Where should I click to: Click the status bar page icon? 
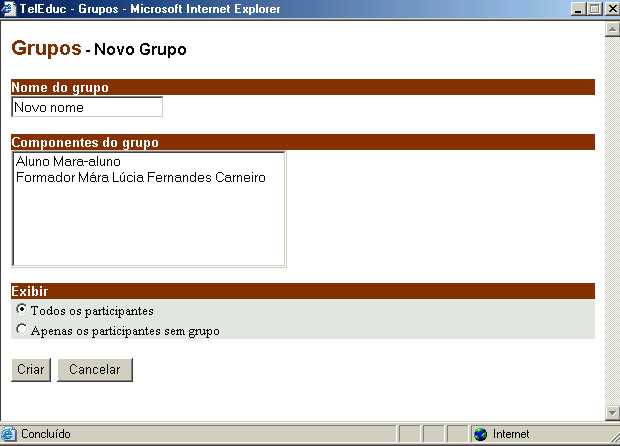[8, 434]
